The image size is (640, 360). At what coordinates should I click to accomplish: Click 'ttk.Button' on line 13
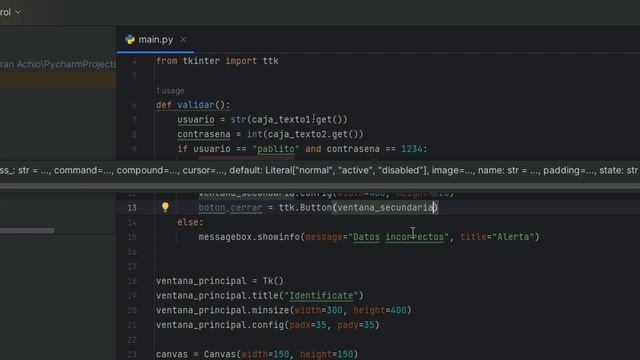(305, 207)
